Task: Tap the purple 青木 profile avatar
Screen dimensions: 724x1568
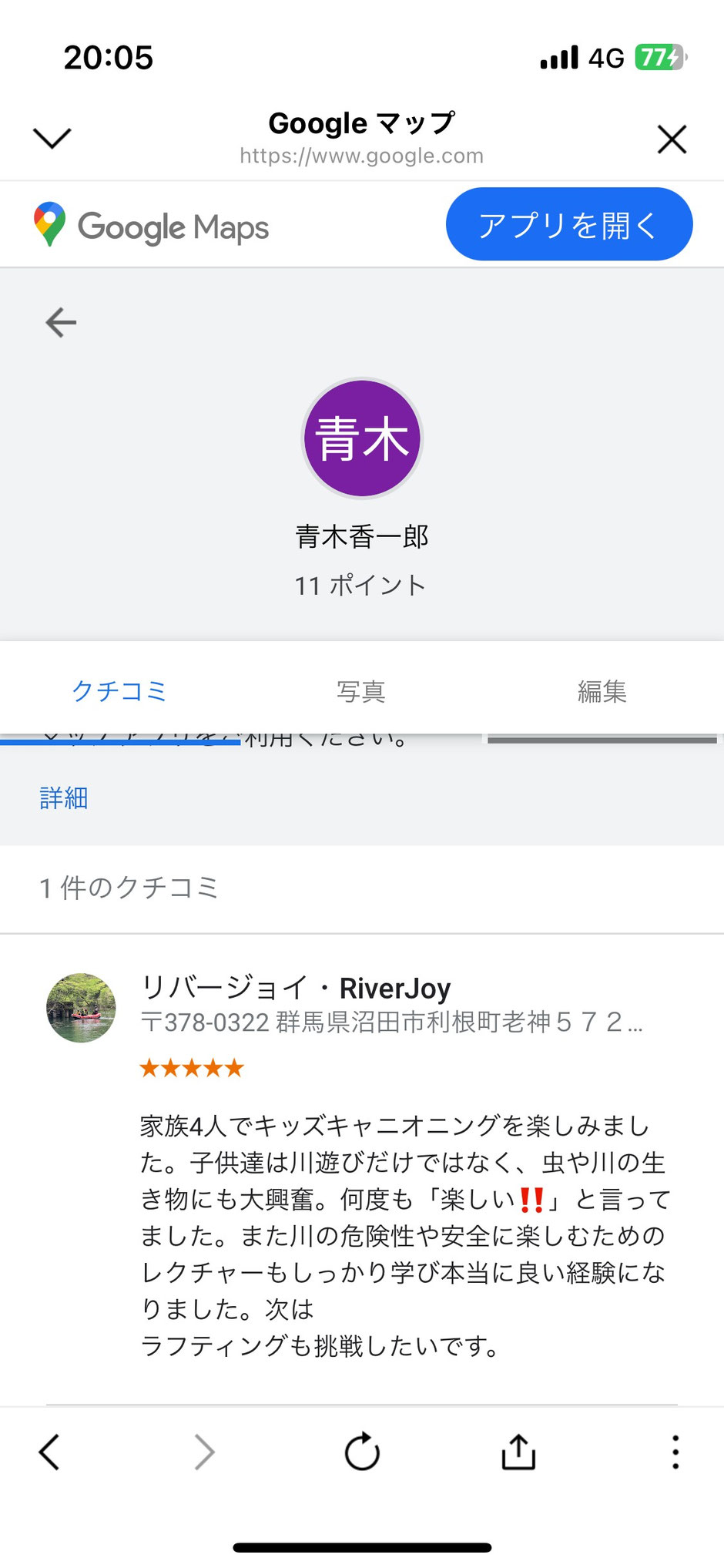Action: tap(362, 438)
